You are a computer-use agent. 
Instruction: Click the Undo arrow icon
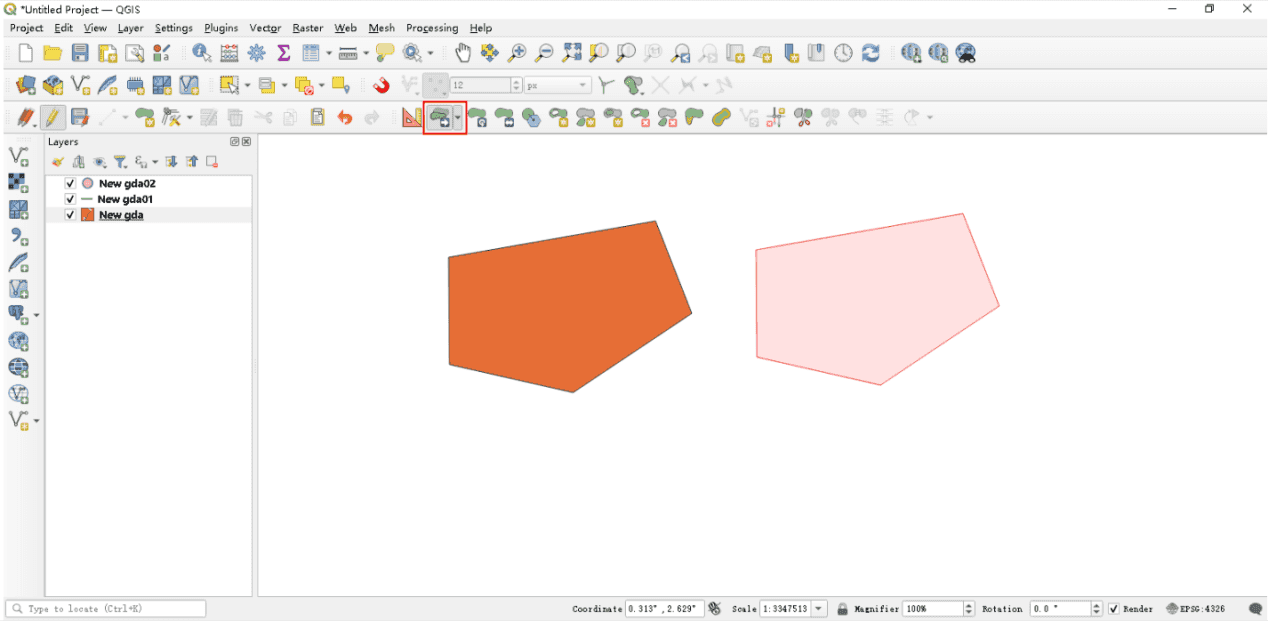[345, 118]
